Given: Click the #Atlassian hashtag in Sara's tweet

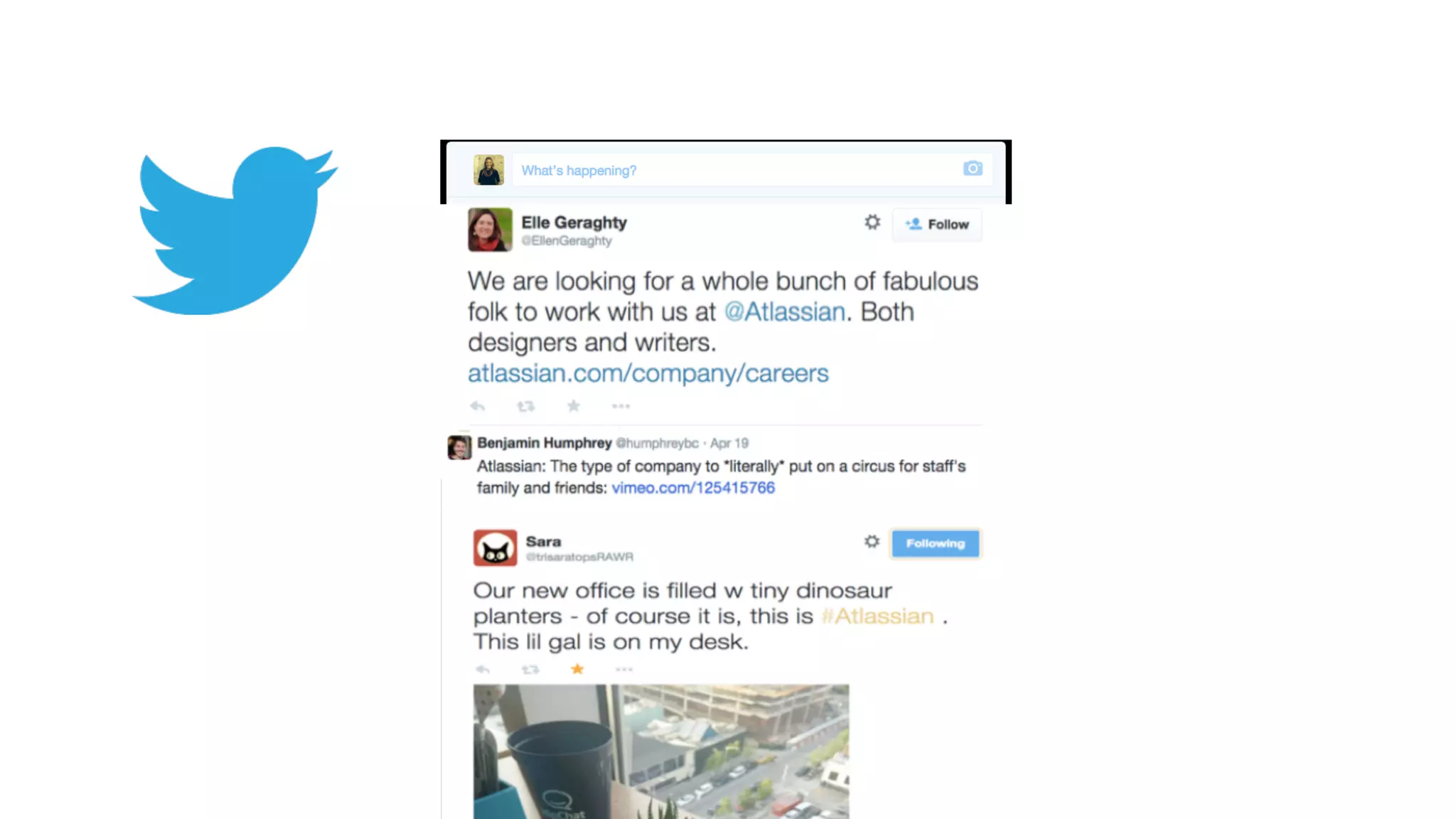Looking at the screenshot, I should click(x=877, y=616).
